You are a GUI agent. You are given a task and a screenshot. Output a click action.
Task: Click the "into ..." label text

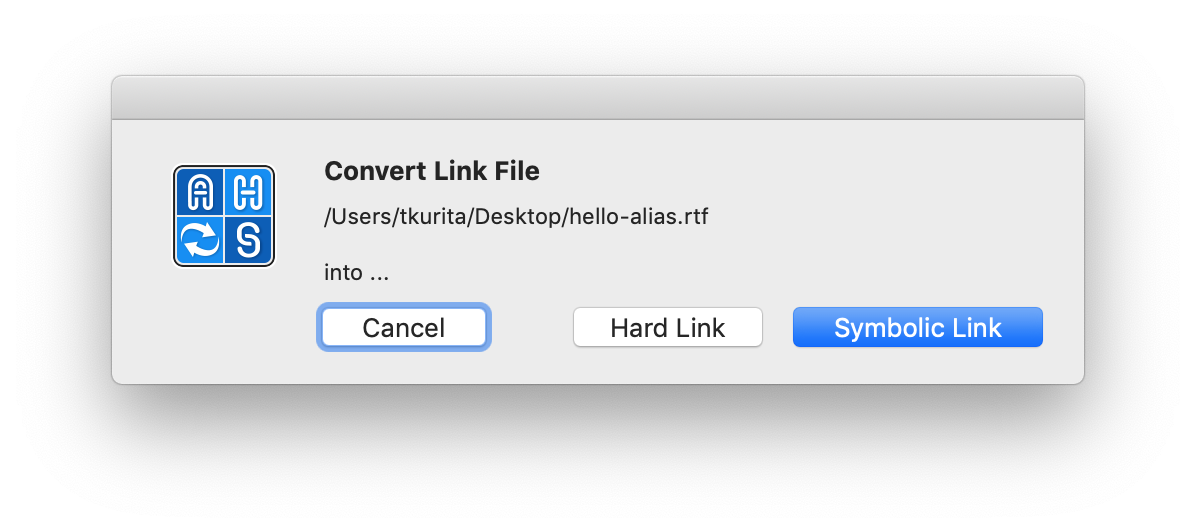click(x=356, y=272)
